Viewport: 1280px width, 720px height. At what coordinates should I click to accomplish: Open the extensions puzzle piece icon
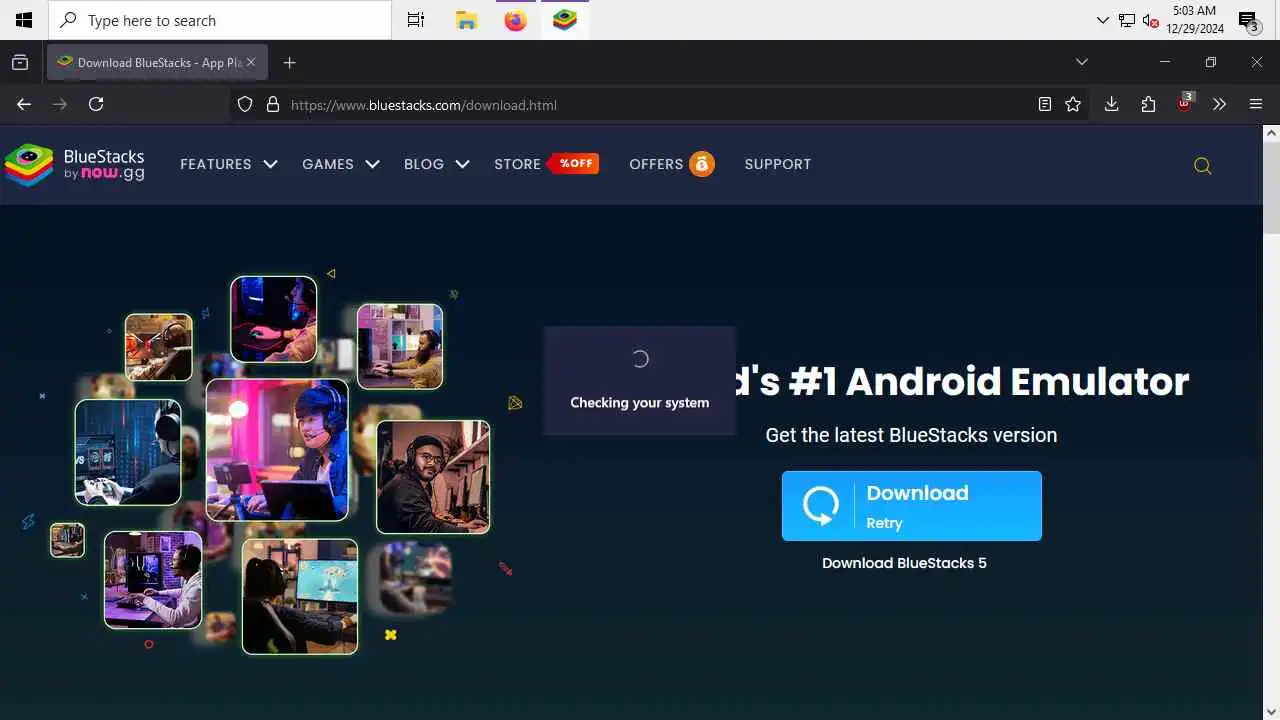(x=1148, y=104)
